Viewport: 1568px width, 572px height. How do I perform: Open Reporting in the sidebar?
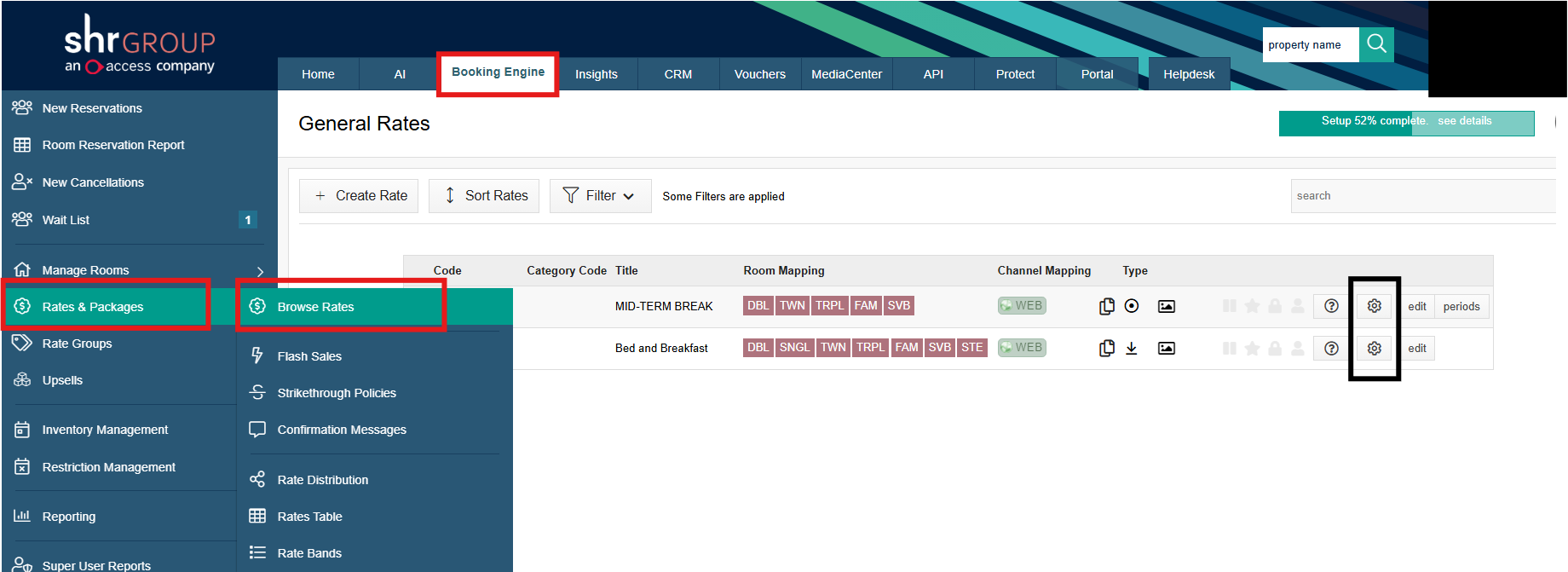69,517
